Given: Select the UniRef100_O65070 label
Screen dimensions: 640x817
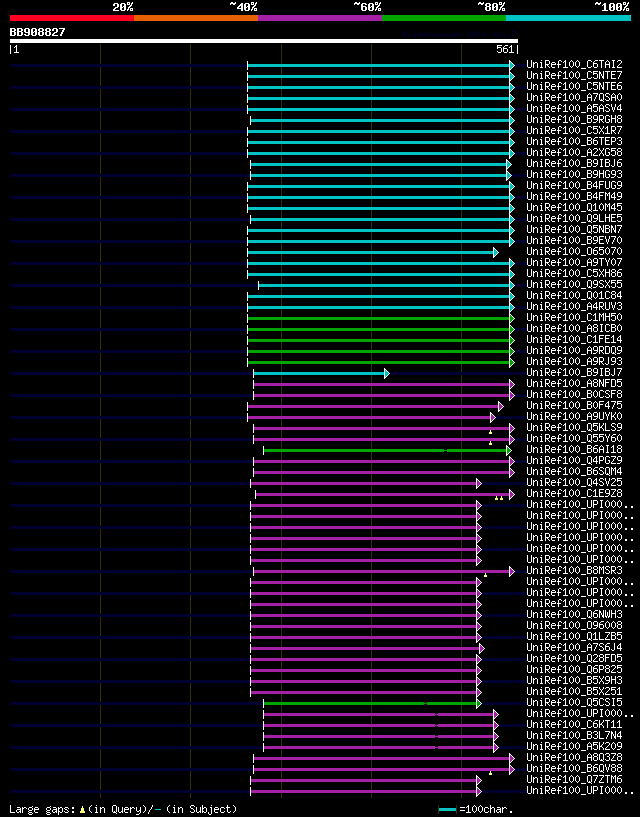Looking at the screenshot, I should pos(574,251).
